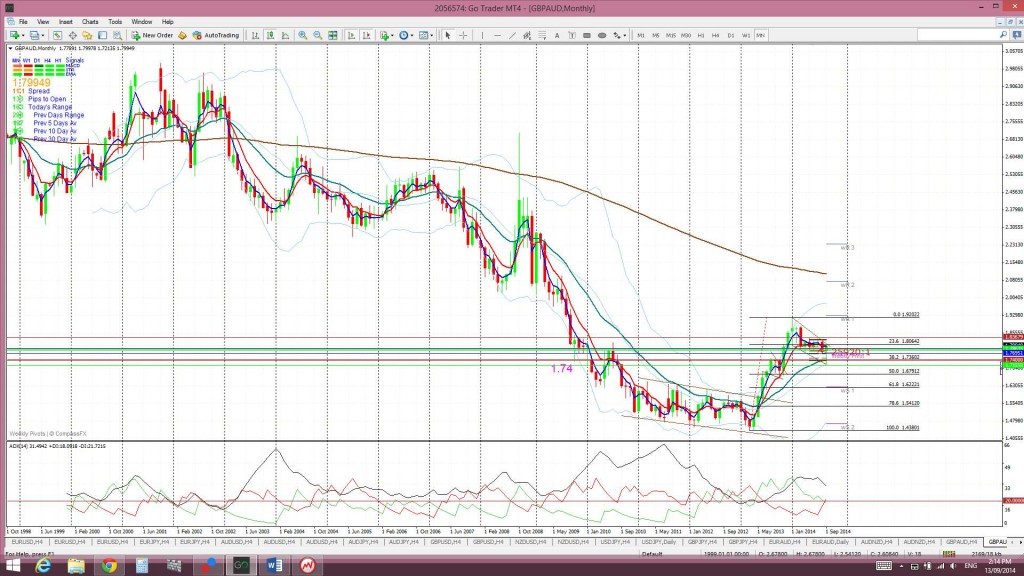Toggle chart auto-scroll icon

click(351, 35)
